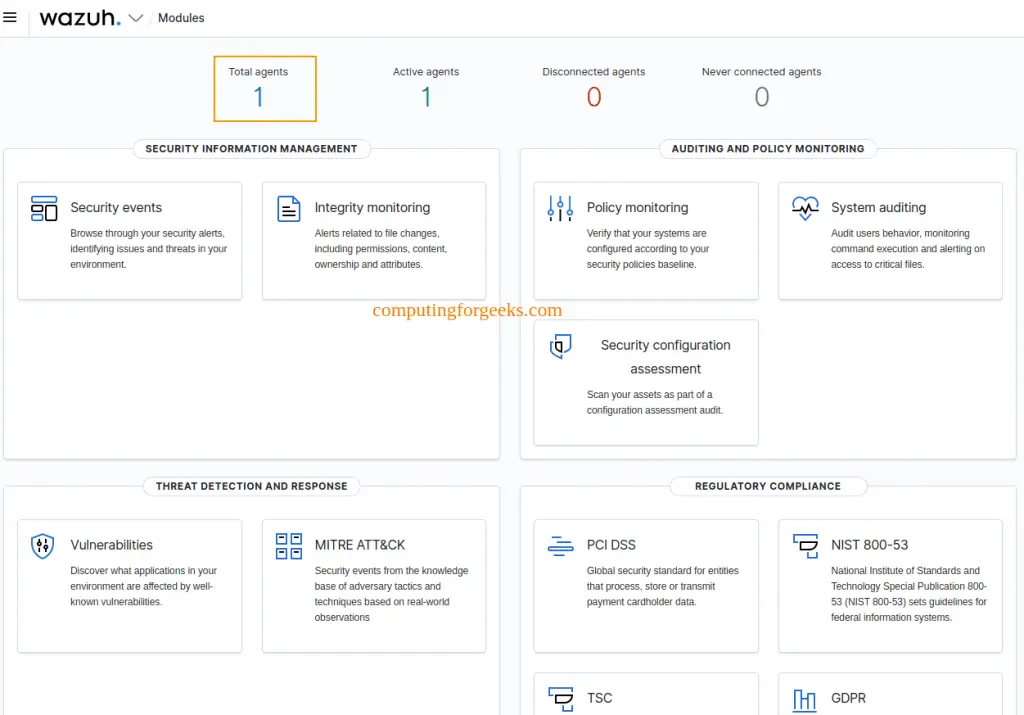Image resolution: width=1024 pixels, height=715 pixels.
Task: Open the hamburger navigation menu
Action: pos(10,18)
